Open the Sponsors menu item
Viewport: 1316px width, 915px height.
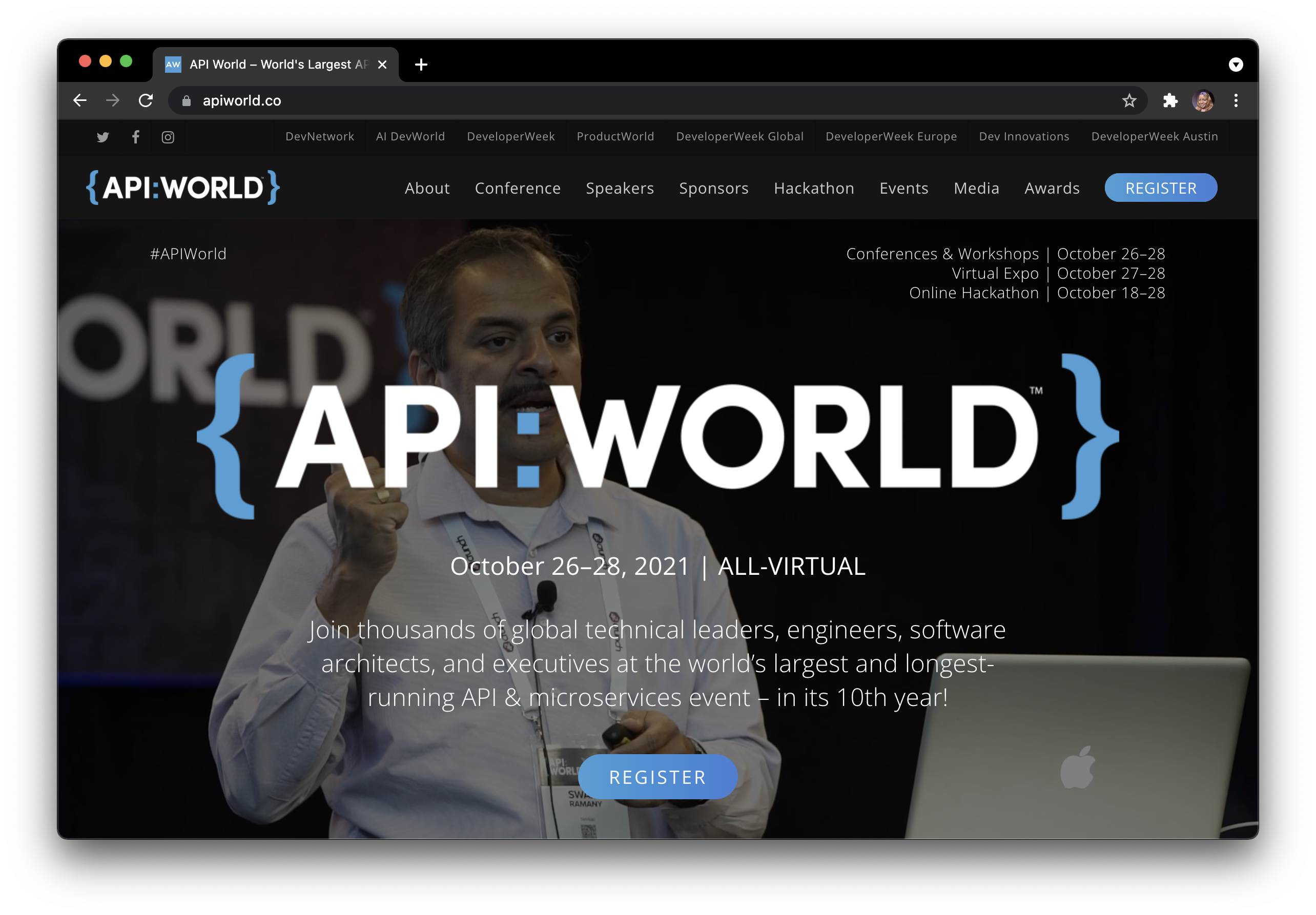coord(713,188)
